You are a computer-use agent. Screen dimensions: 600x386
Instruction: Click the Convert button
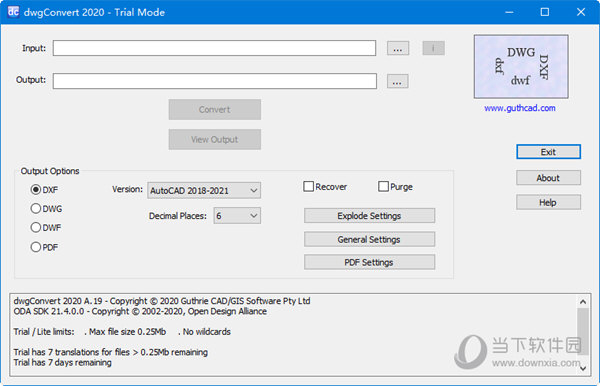[x=215, y=109]
